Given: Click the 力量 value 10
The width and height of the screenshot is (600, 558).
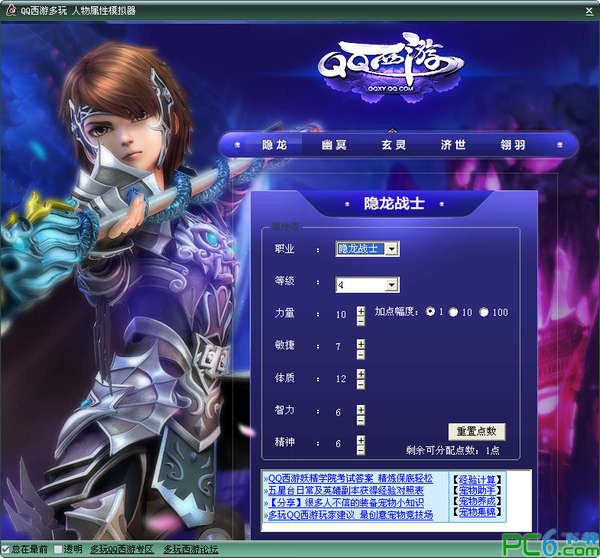Looking at the screenshot, I should pyautogui.click(x=341, y=315).
